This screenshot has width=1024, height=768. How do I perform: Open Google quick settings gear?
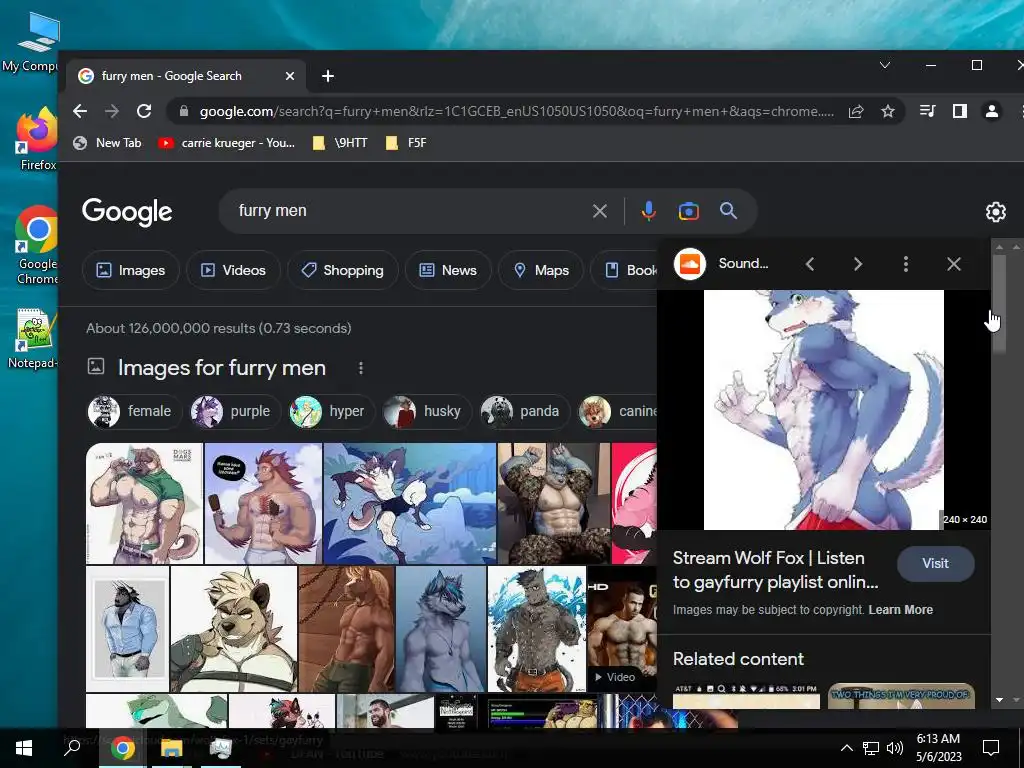coord(995,212)
